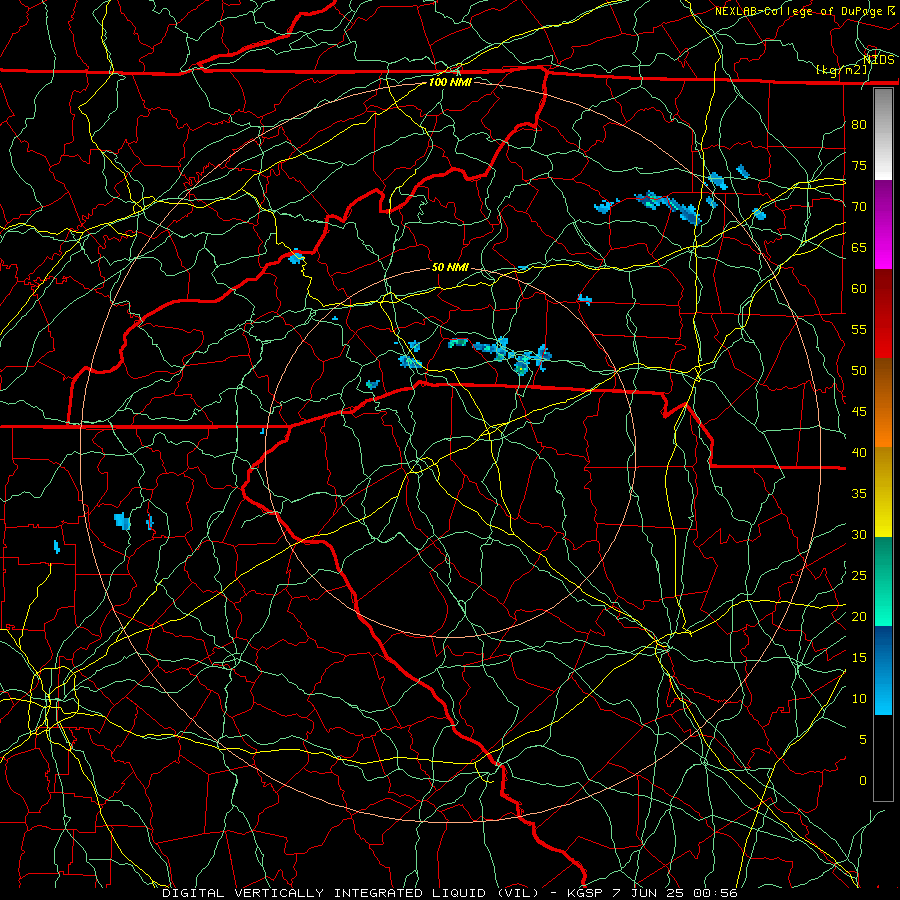Click the 50 NMI range ring label

point(450,267)
